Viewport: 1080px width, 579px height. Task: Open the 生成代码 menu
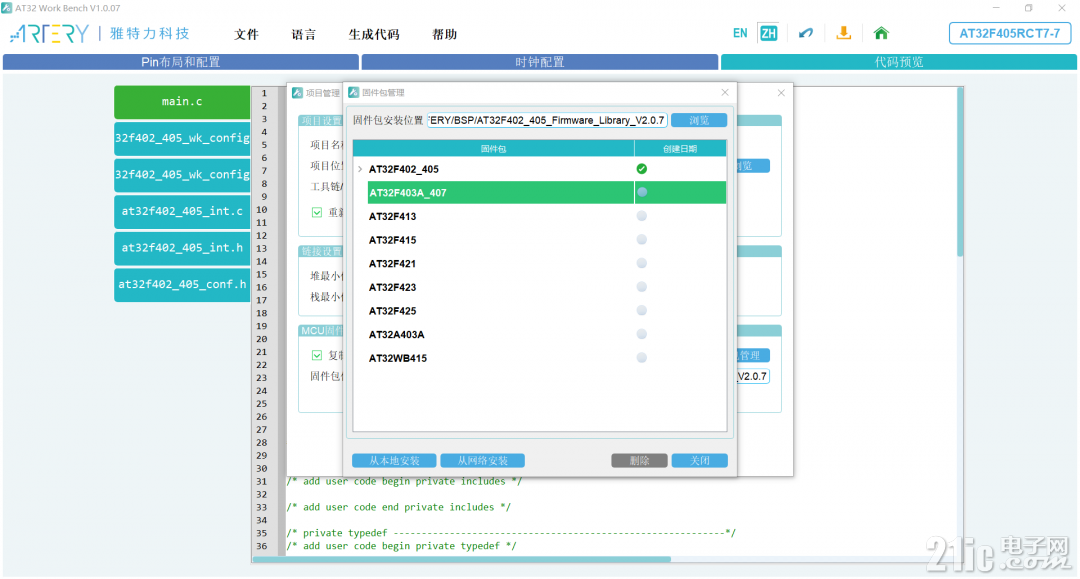[373, 34]
